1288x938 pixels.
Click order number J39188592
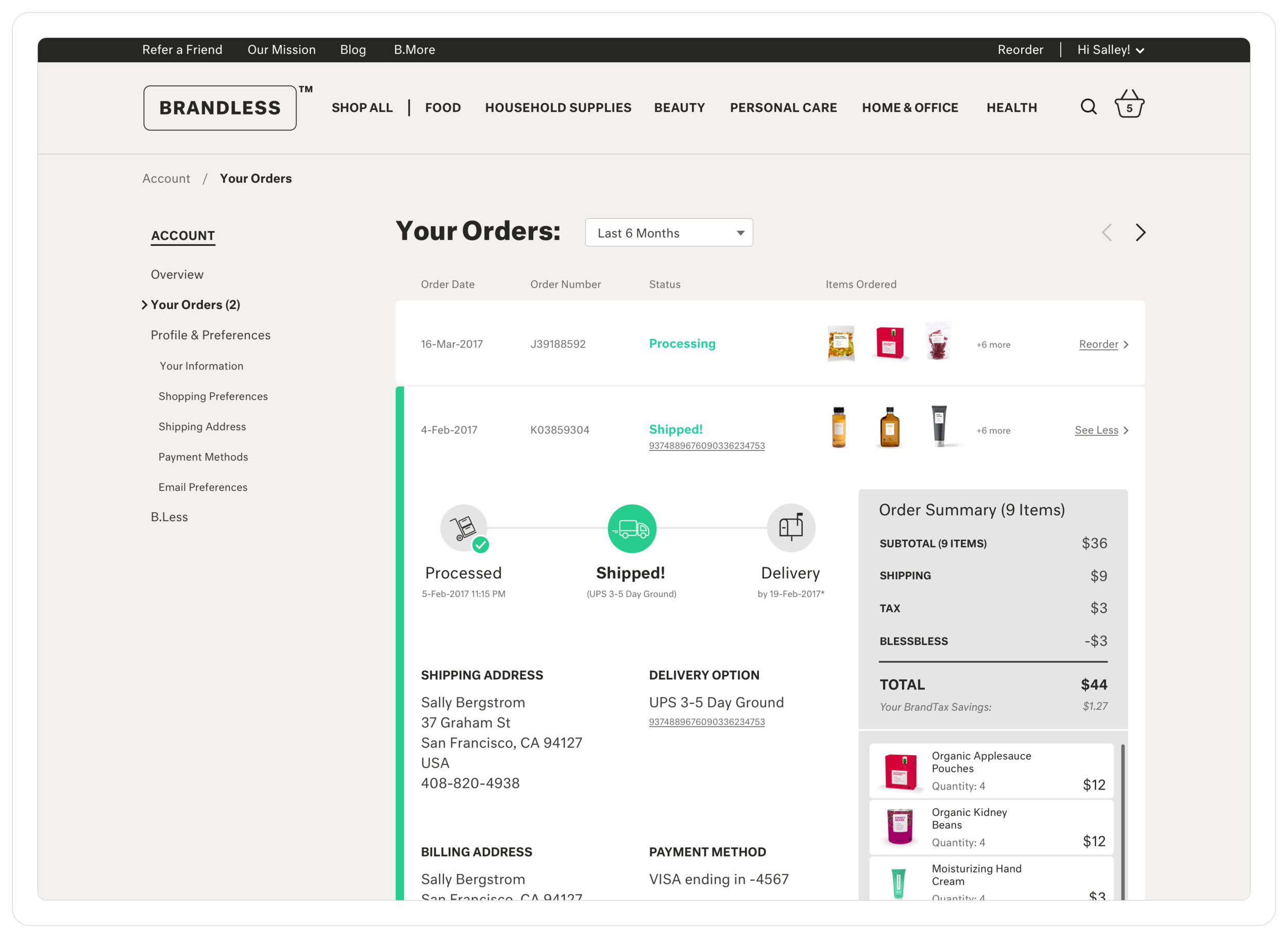pos(557,344)
